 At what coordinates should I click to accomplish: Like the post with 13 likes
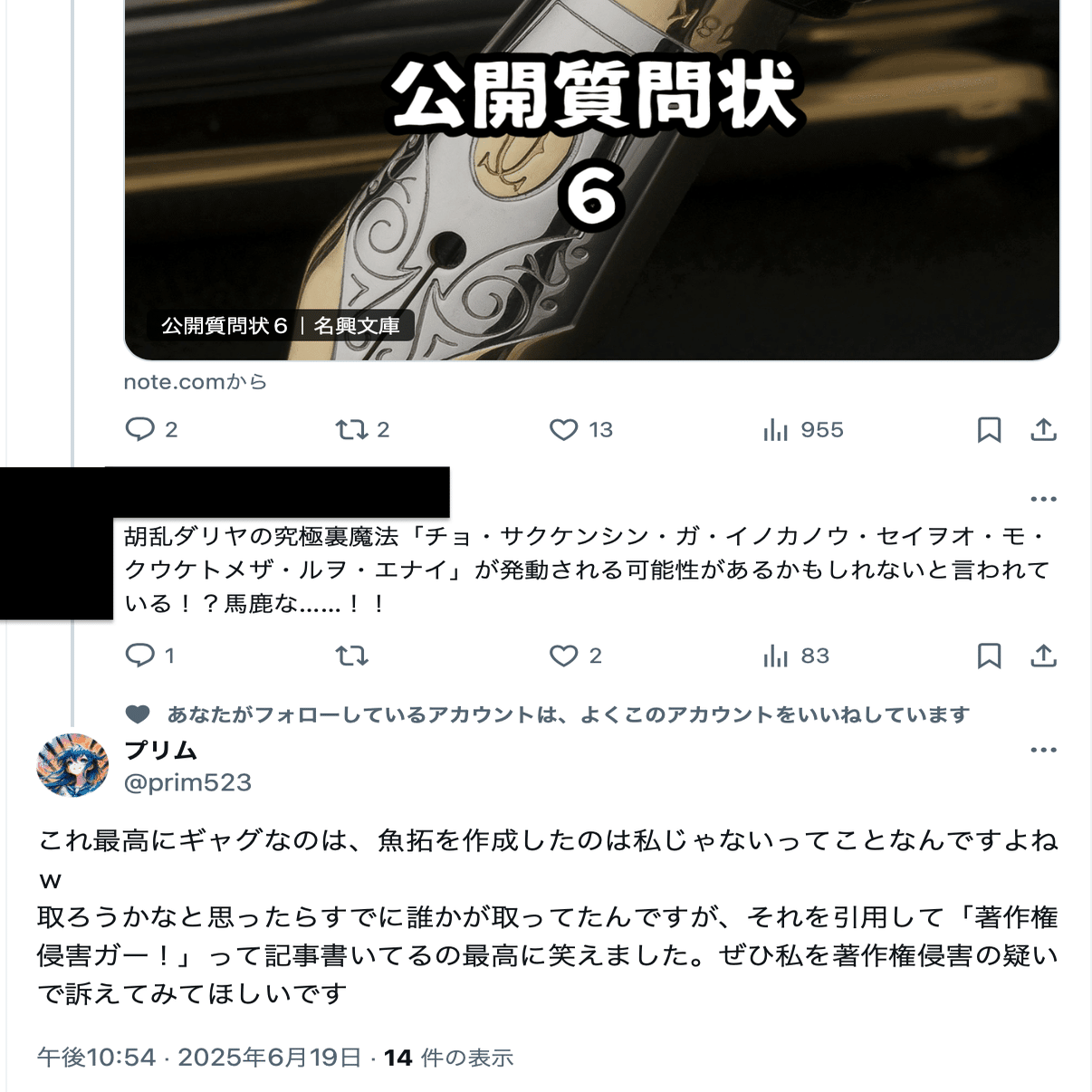(580, 429)
